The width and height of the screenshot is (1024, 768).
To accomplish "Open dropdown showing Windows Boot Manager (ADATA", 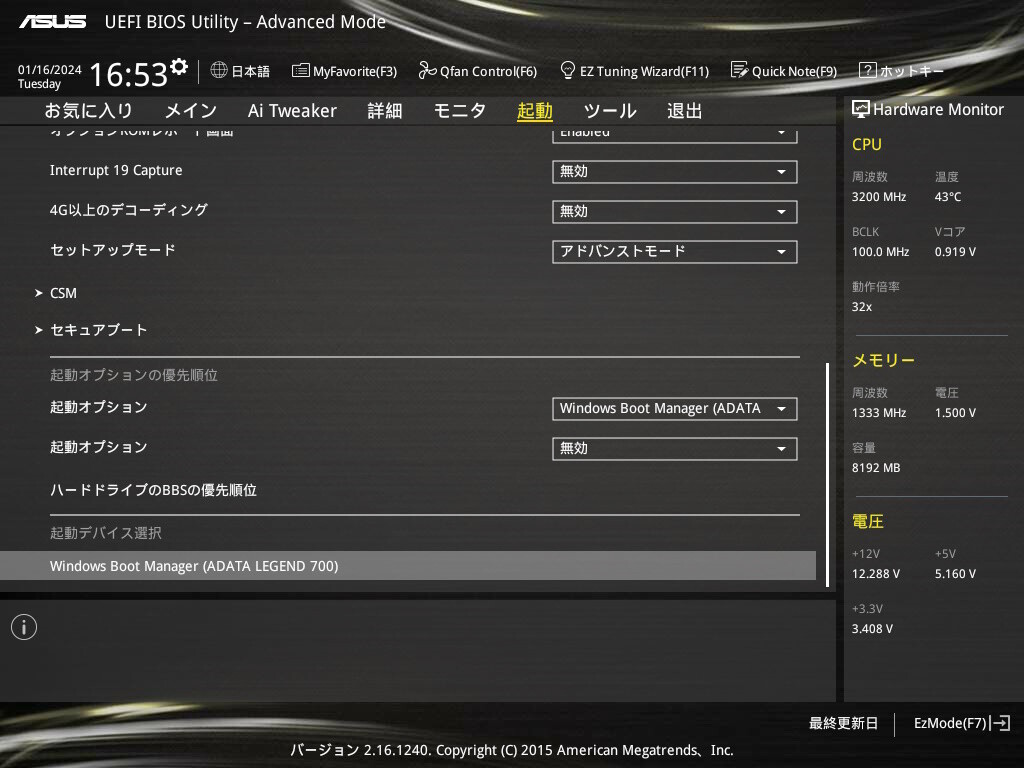I will [675, 409].
